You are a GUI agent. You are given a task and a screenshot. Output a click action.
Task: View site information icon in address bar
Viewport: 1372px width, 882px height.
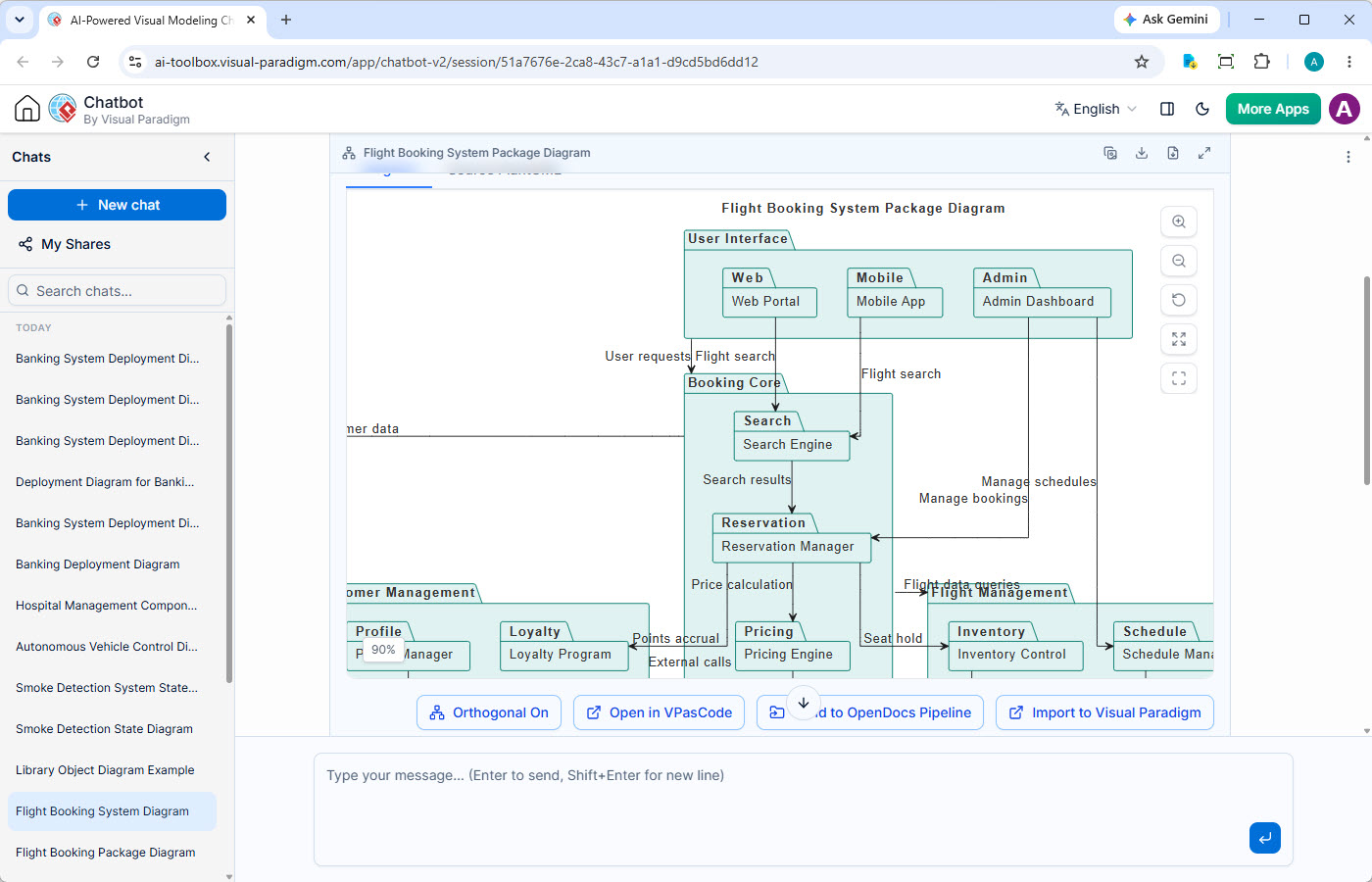pos(135,62)
